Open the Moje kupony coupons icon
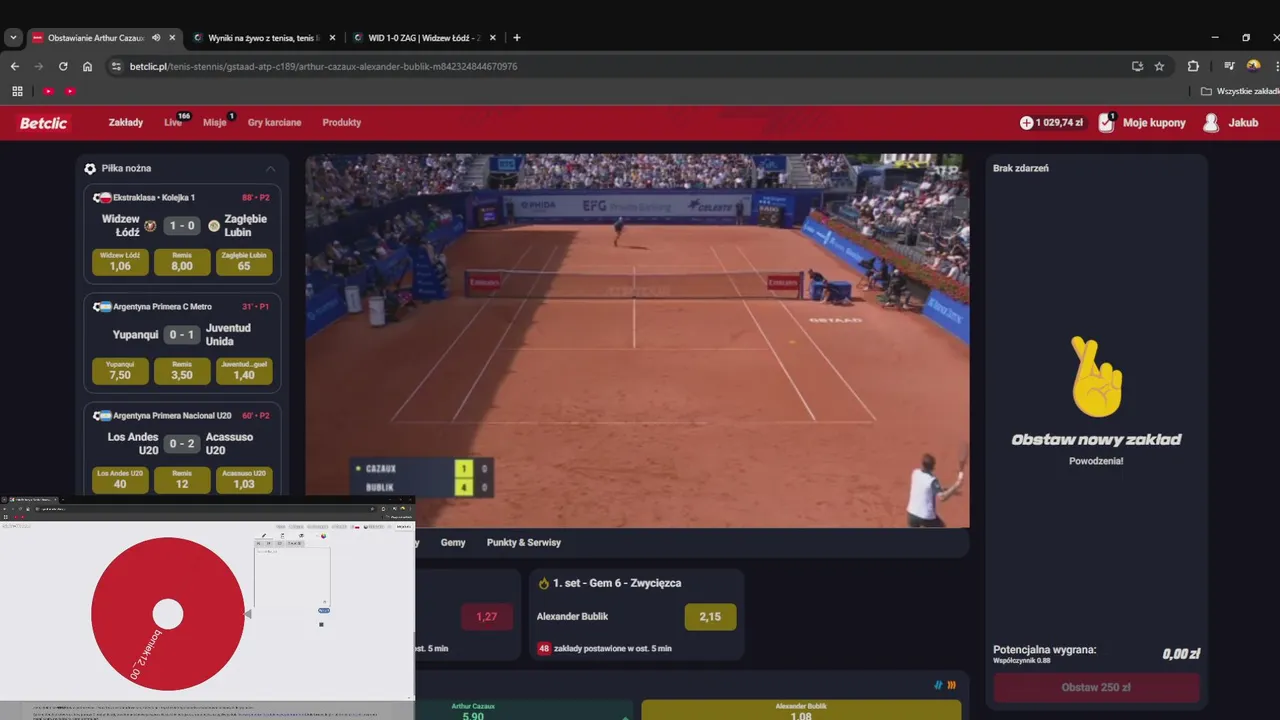 [1106, 123]
